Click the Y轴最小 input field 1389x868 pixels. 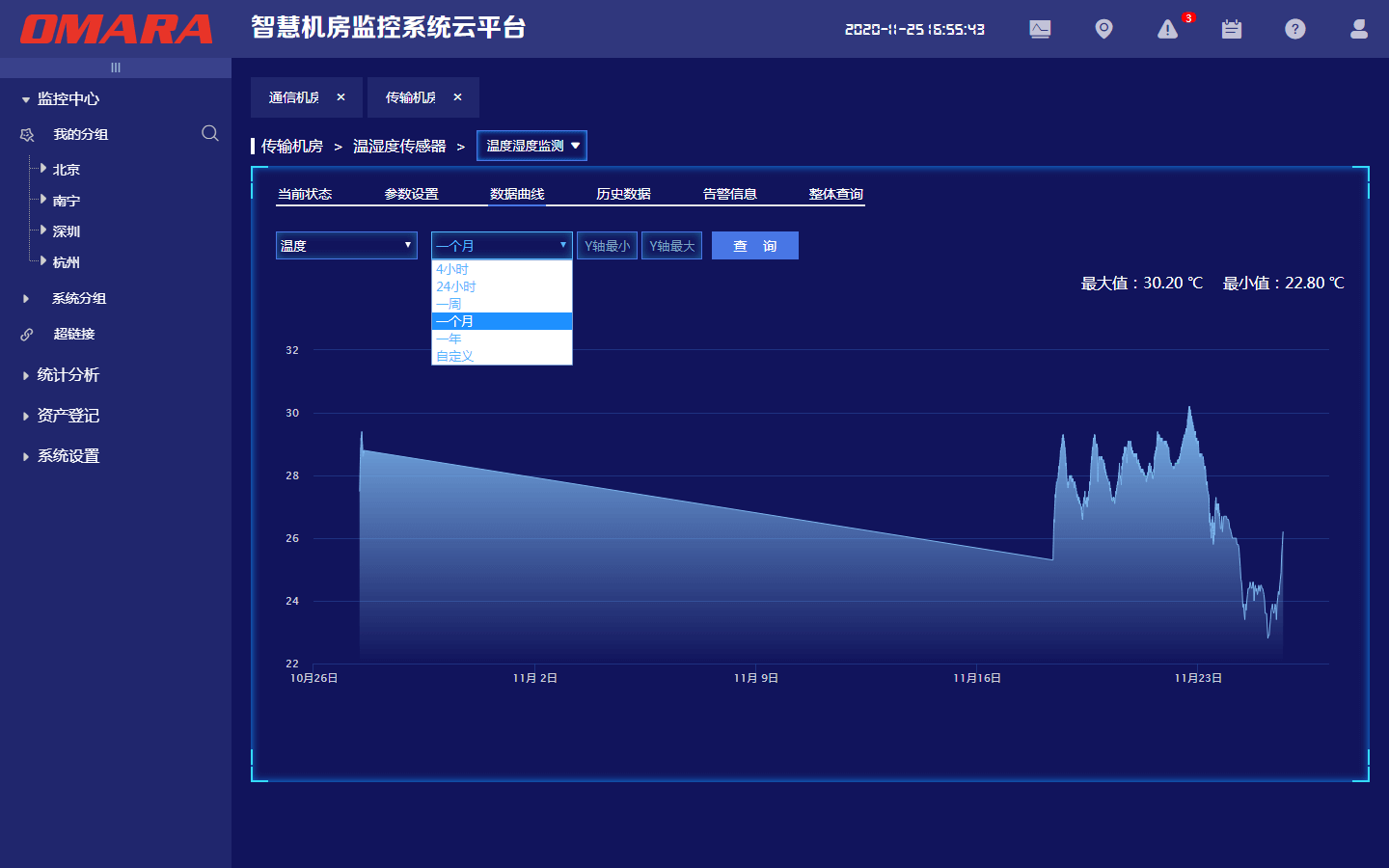(x=607, y=246)
